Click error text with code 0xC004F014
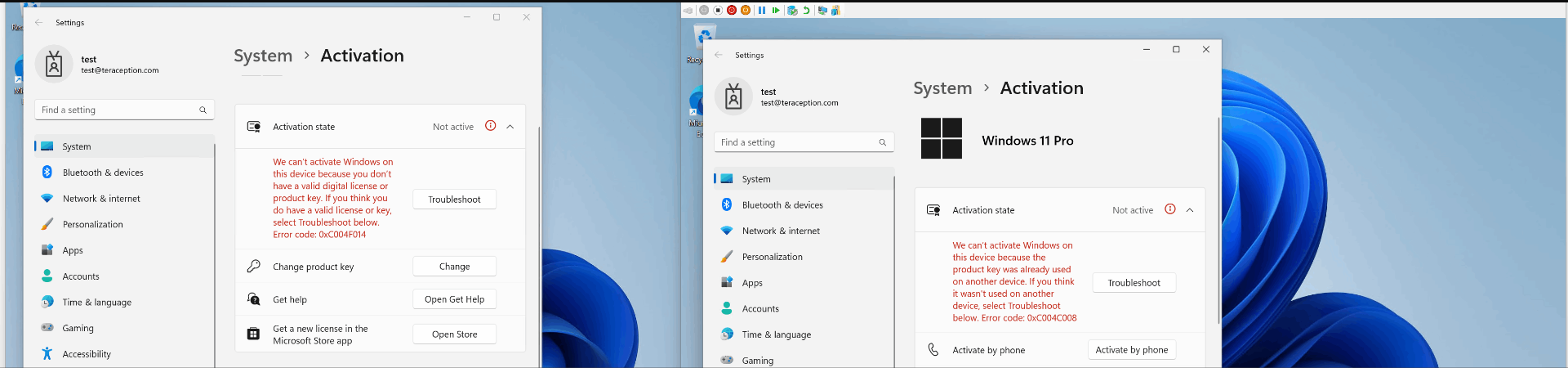This screenshot has width=1568, height=368. point(333,198)
